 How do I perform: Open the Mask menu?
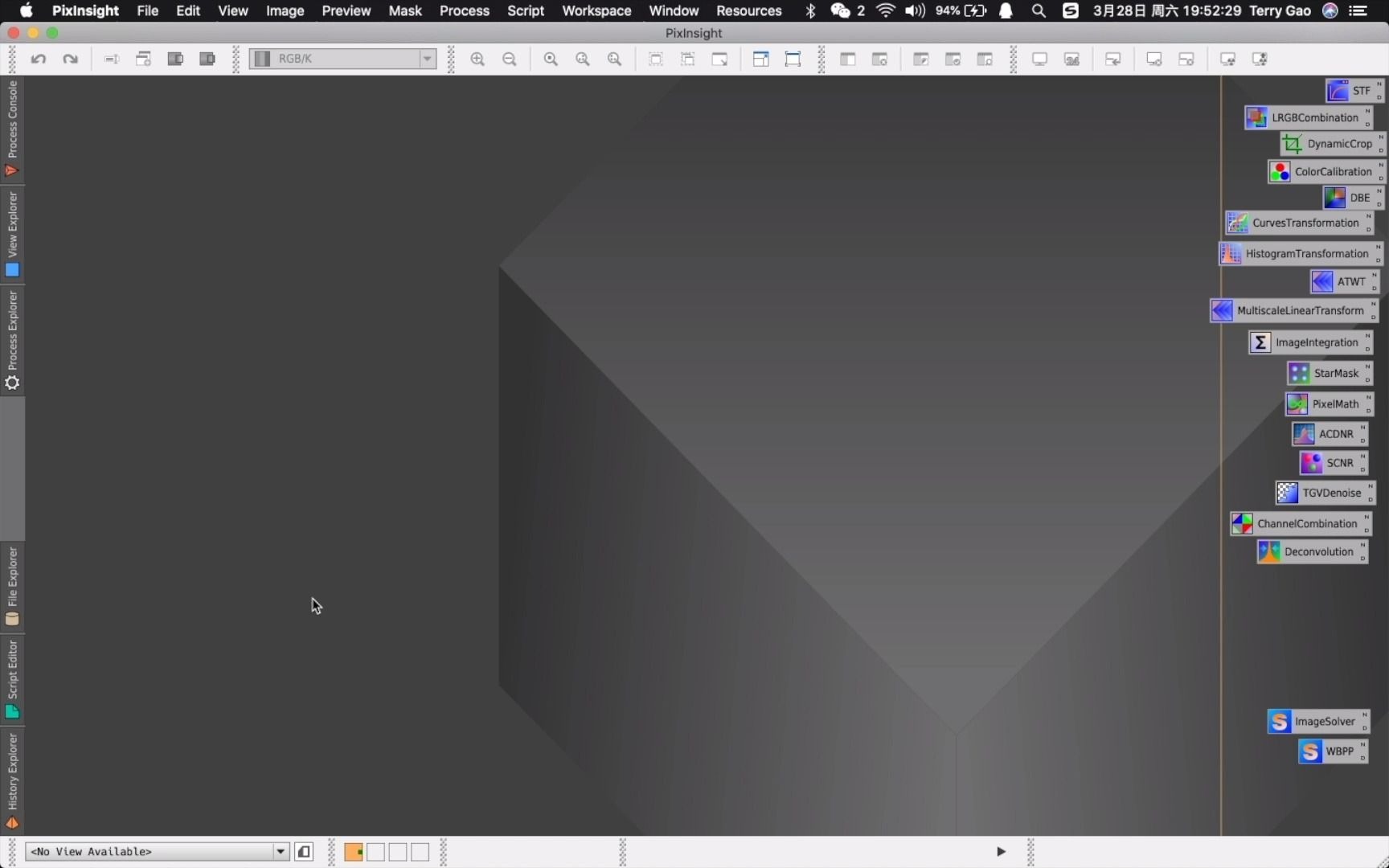(405, 10)
